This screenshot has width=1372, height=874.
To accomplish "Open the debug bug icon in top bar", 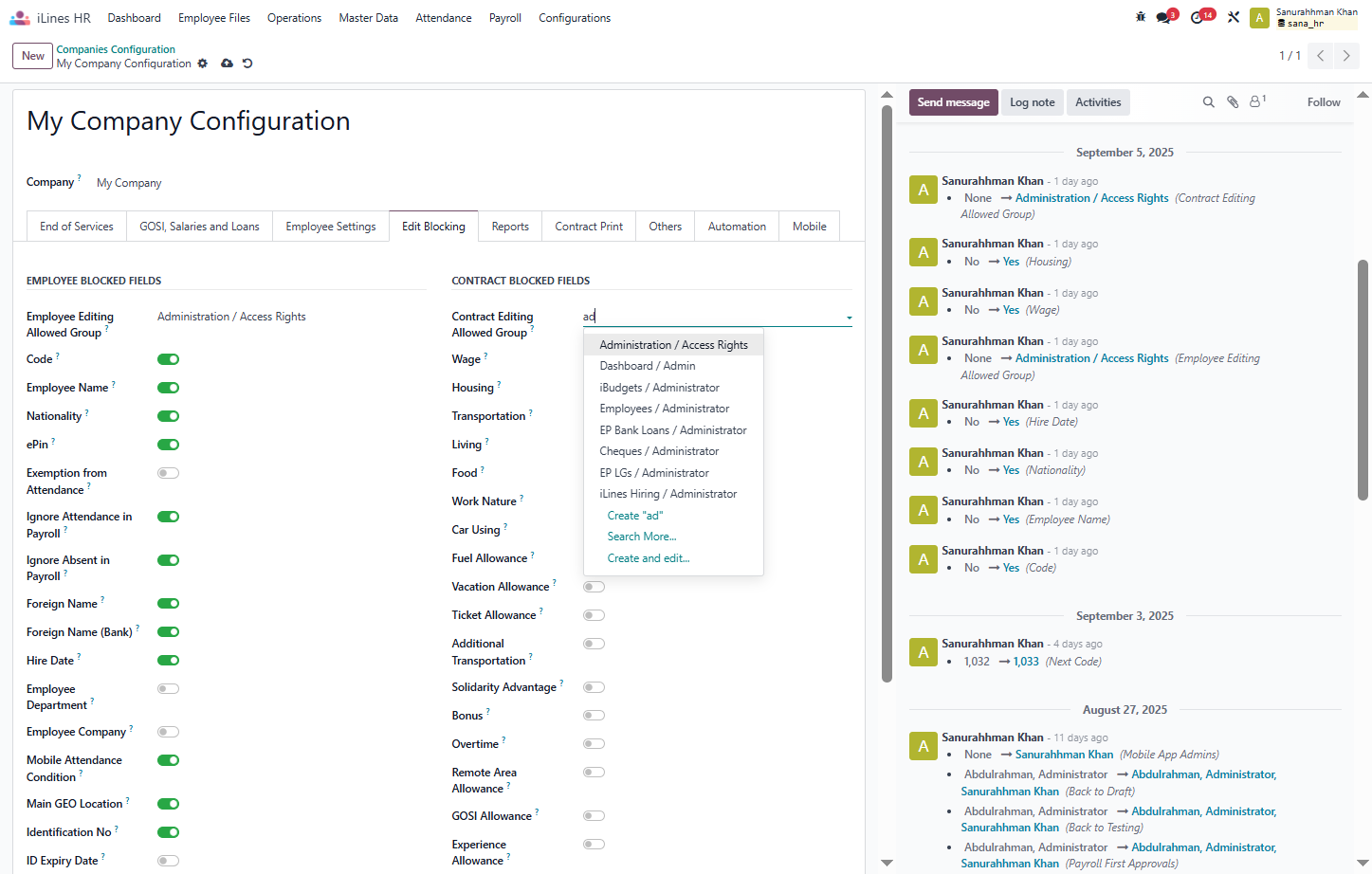I will pos(1141,17).
